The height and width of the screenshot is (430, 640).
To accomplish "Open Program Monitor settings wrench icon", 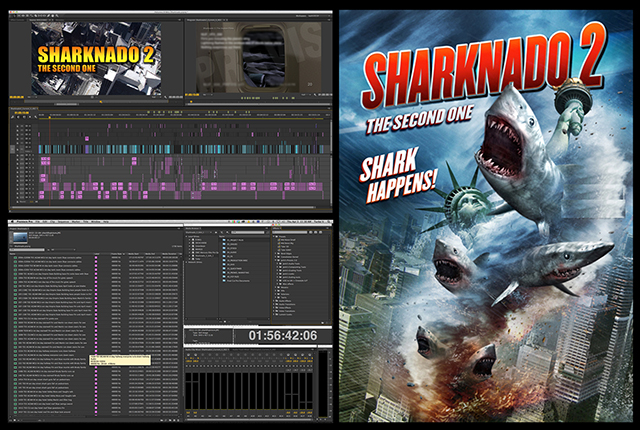I will pyautogui.click(x=315, y=95).
